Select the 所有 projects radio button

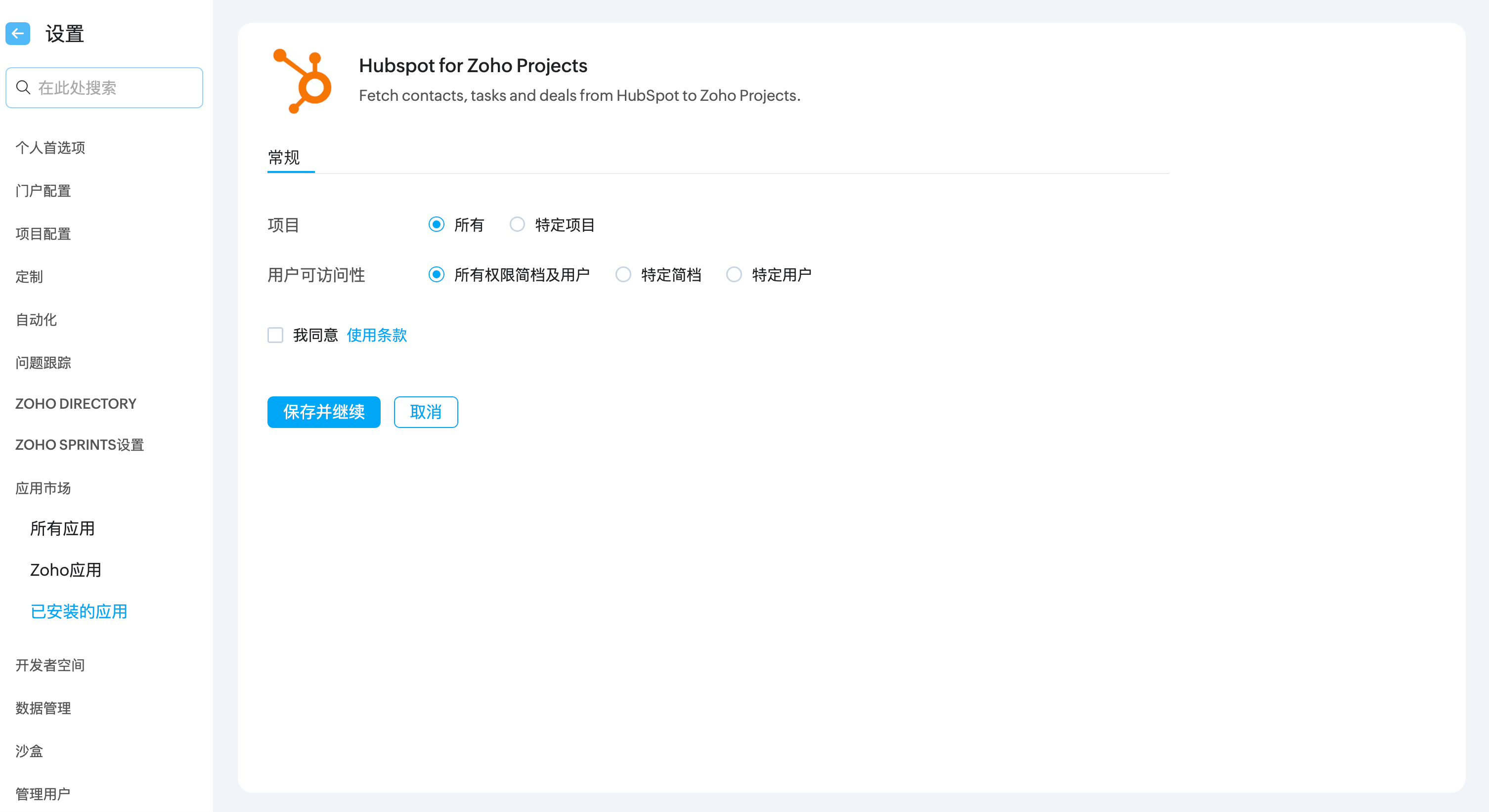pyautogui.click(x=437, y=224)
